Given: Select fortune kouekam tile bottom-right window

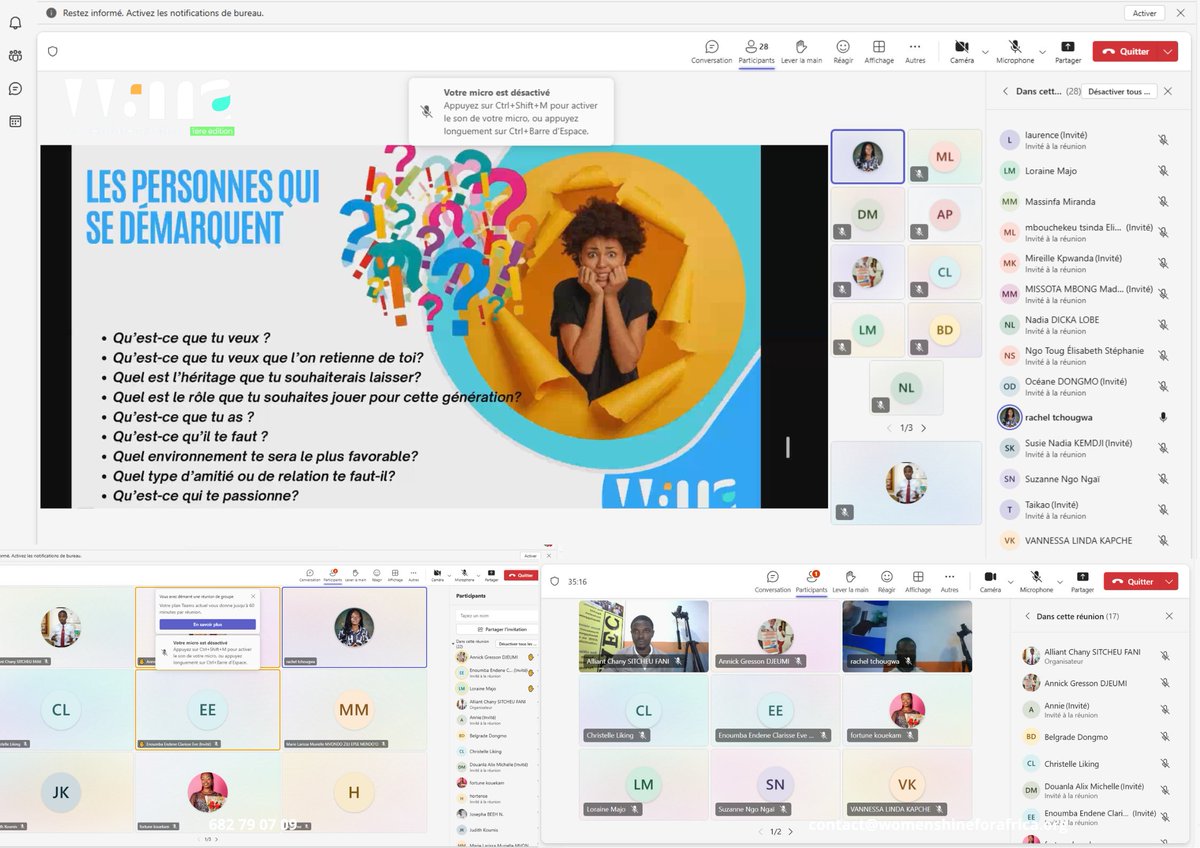Looking at the screenshot, I should coord(907,710).
